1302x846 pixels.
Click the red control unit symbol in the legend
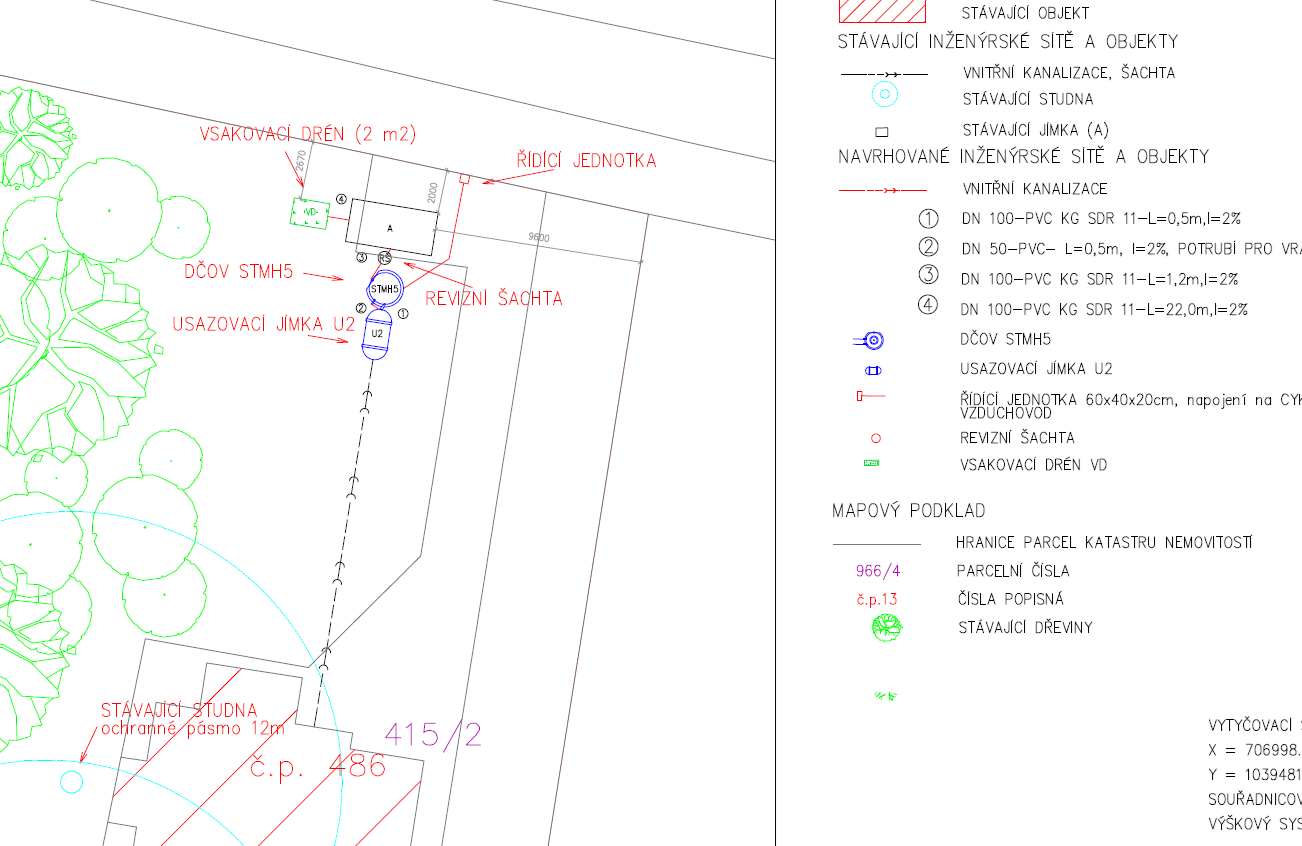click(872, 397)
